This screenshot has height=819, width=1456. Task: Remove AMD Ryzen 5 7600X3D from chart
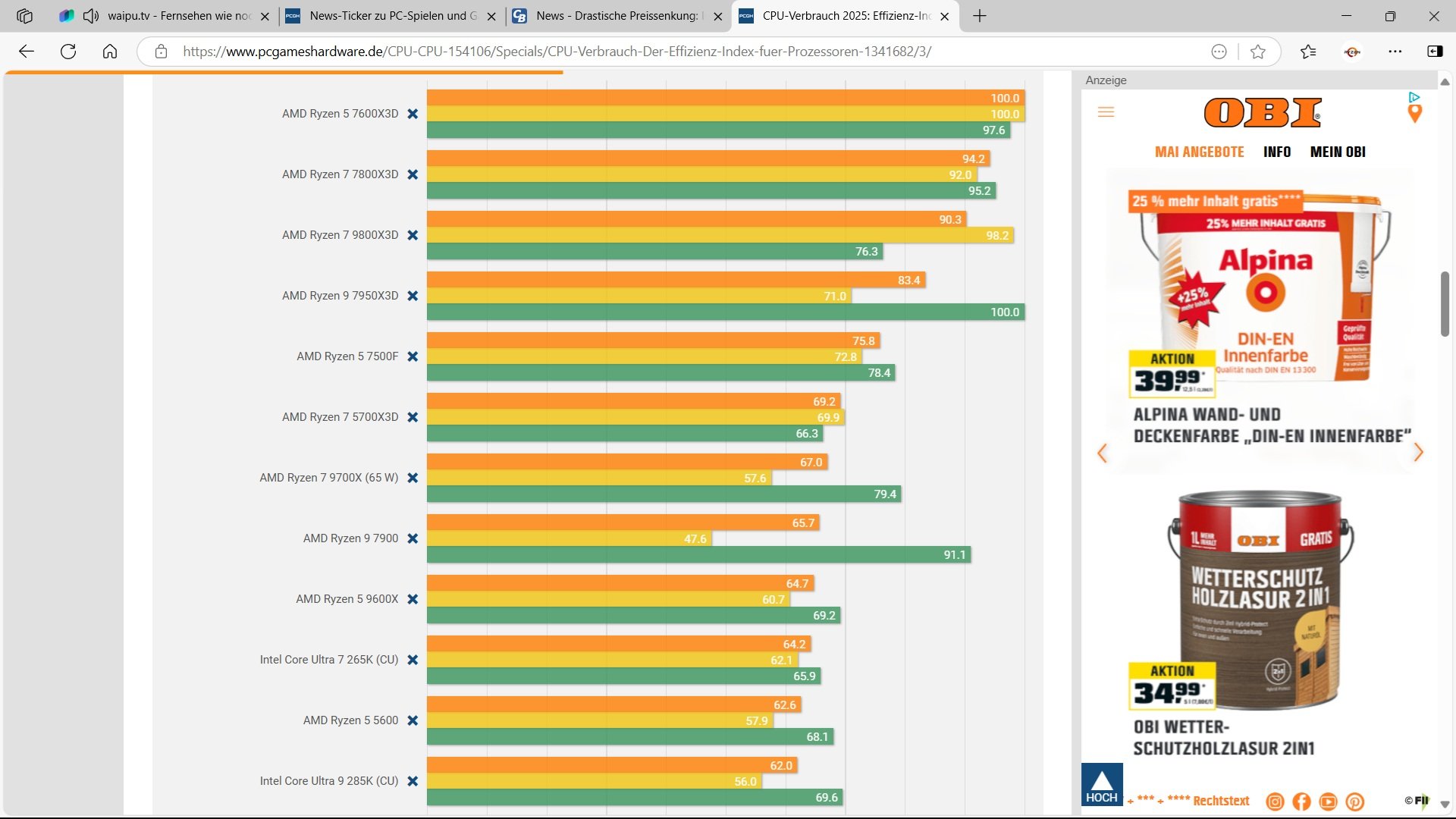413,114
